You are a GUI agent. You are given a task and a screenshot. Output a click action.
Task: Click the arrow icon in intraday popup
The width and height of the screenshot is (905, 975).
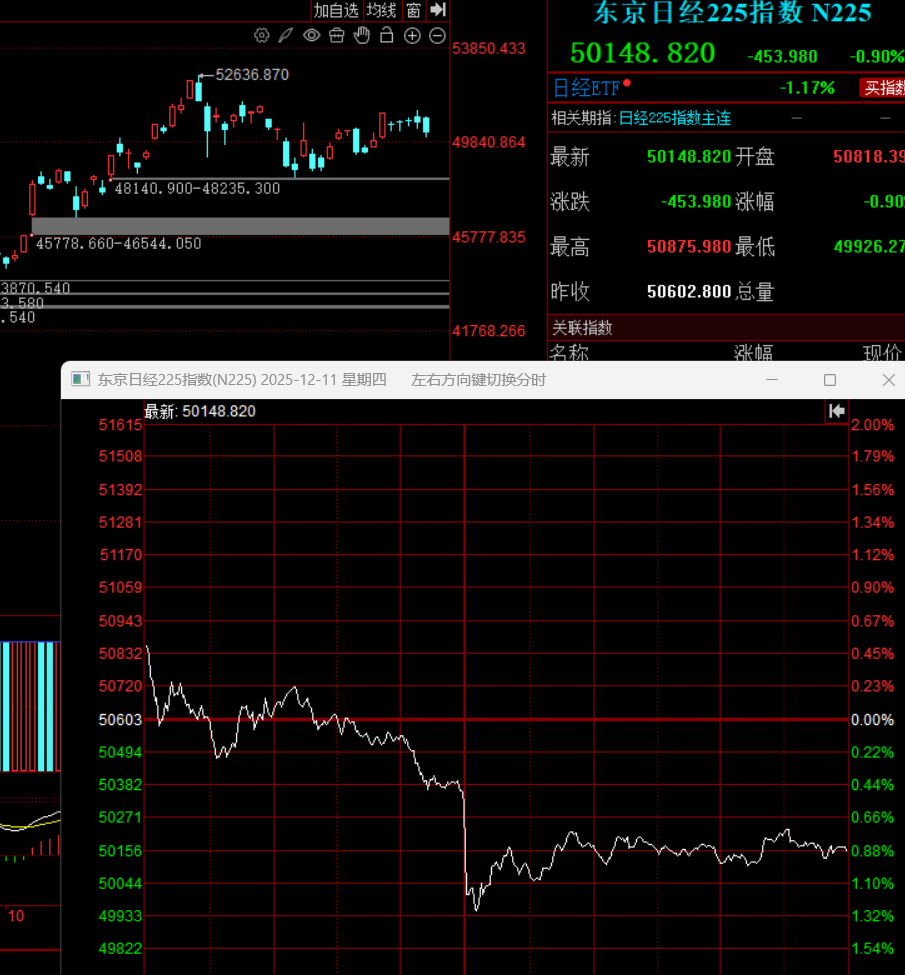836,411
